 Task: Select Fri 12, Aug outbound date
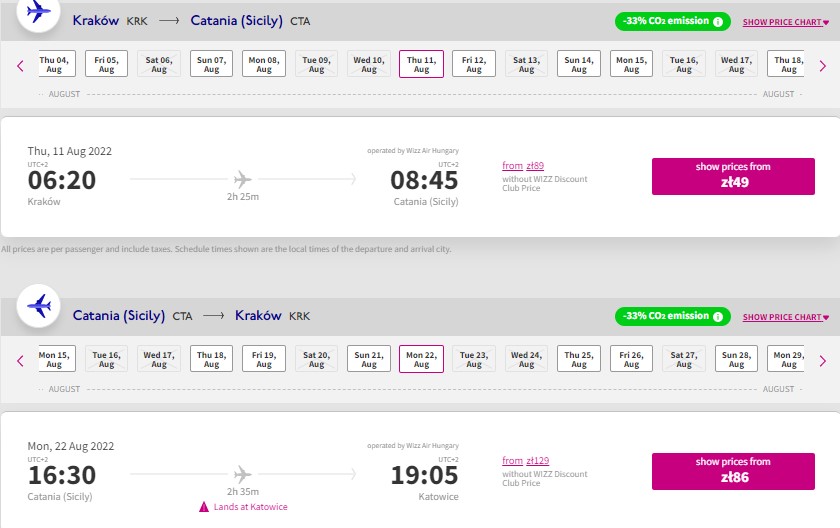click(x=474, y=64)
